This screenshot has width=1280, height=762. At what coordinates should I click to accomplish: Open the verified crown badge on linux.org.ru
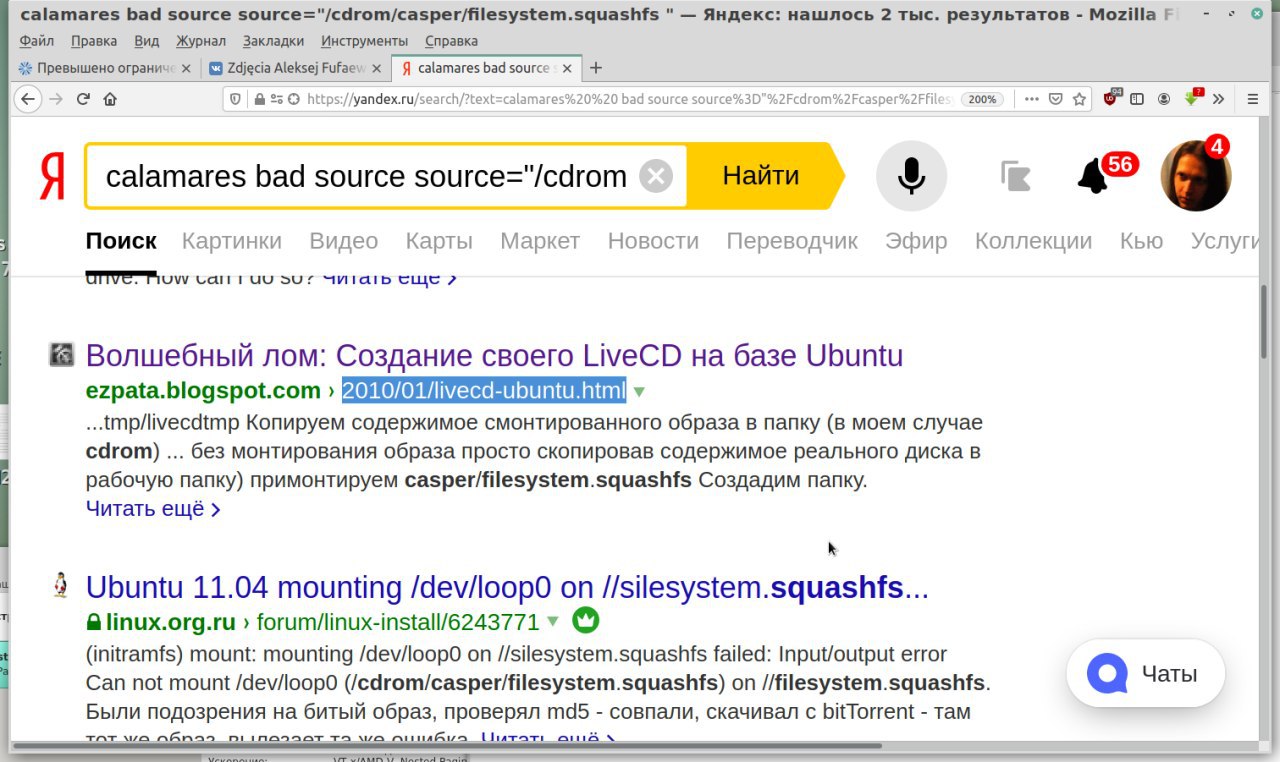click(x=585, y=621)
